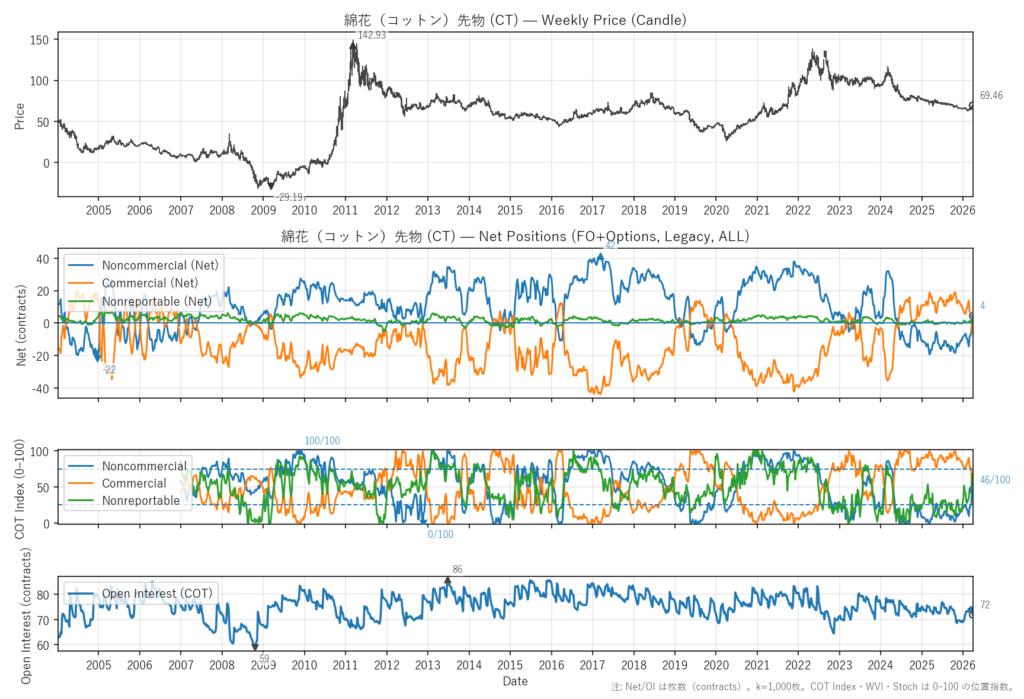Click the 59 open interest low marker
1024x699 pixels.
click(x=264, y=659)
